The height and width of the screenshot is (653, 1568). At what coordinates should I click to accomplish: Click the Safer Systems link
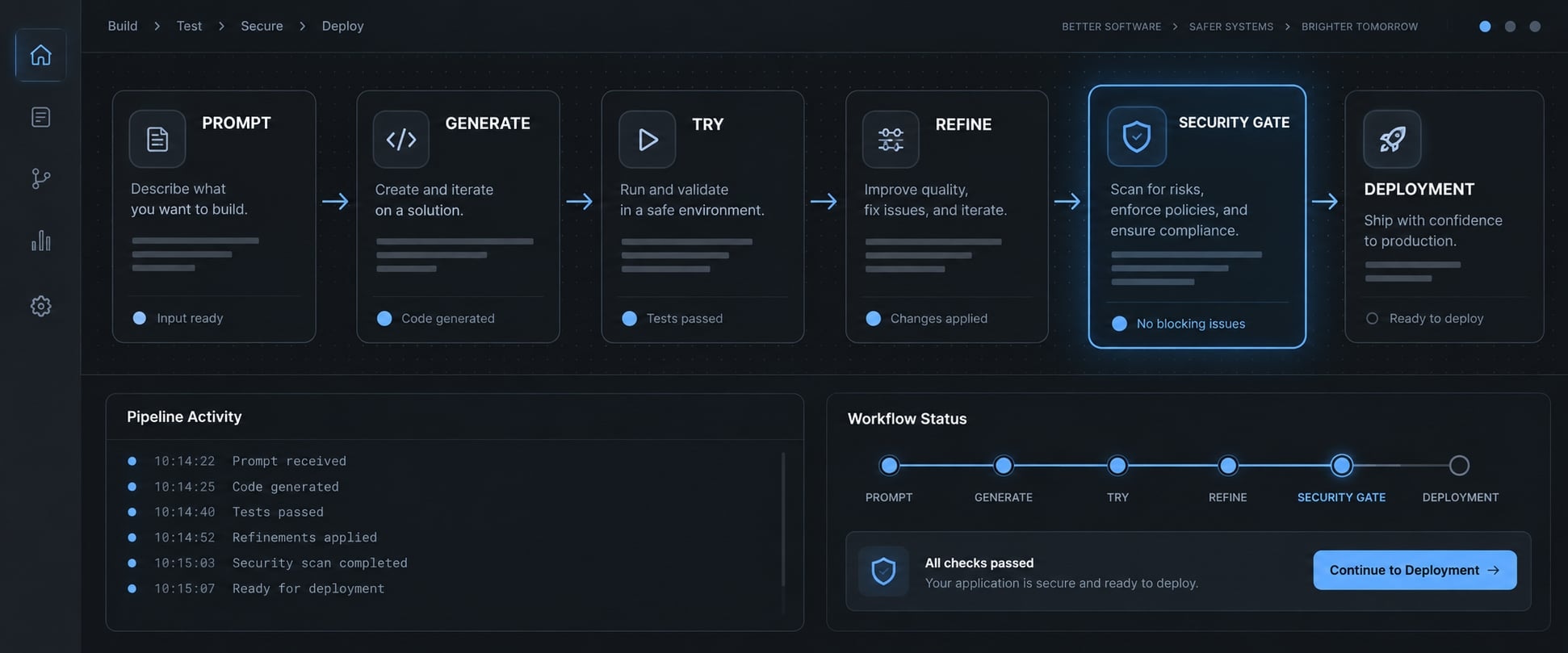pyautogui.click(x=1231, y=27)
